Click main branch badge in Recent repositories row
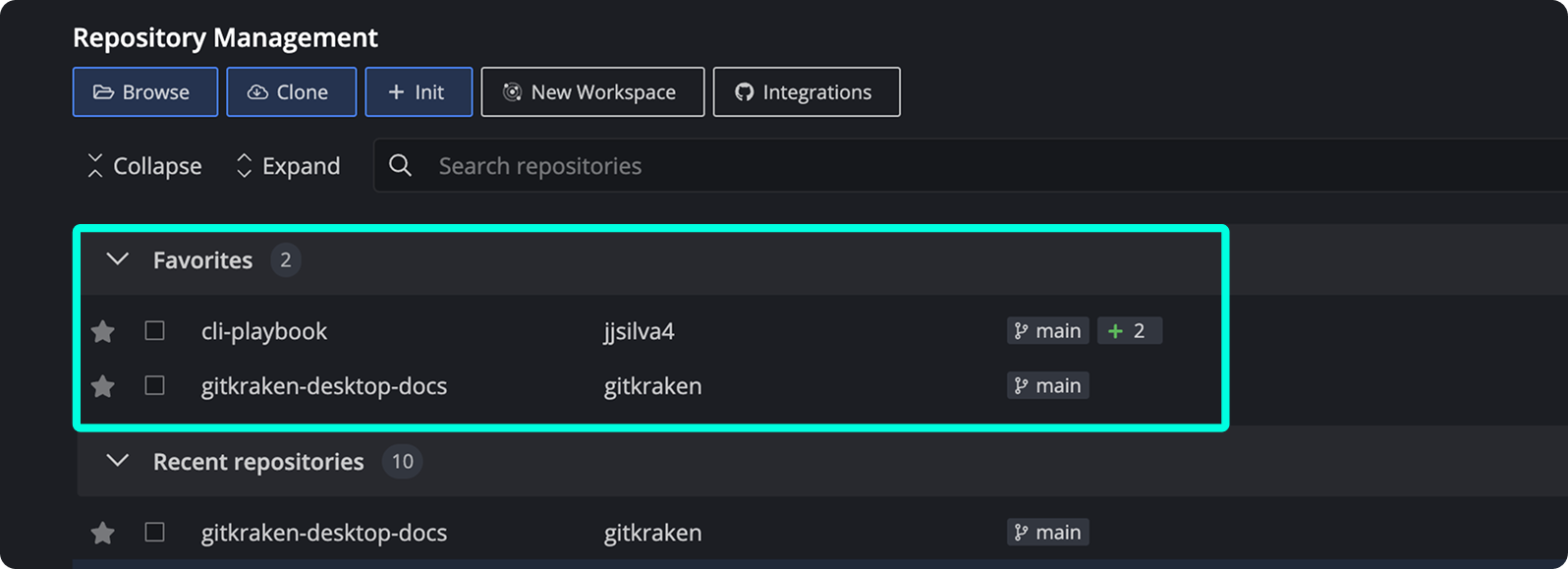This screenshot has width=1568, height=569. point(1048,533)
